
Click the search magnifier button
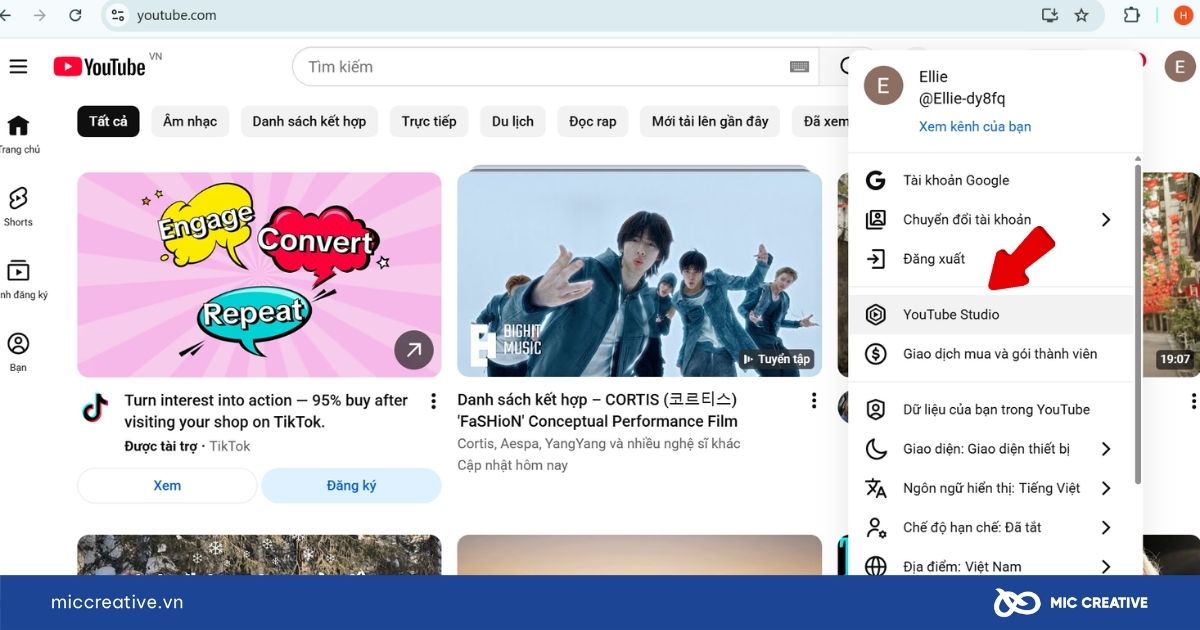tap(844, 67)
